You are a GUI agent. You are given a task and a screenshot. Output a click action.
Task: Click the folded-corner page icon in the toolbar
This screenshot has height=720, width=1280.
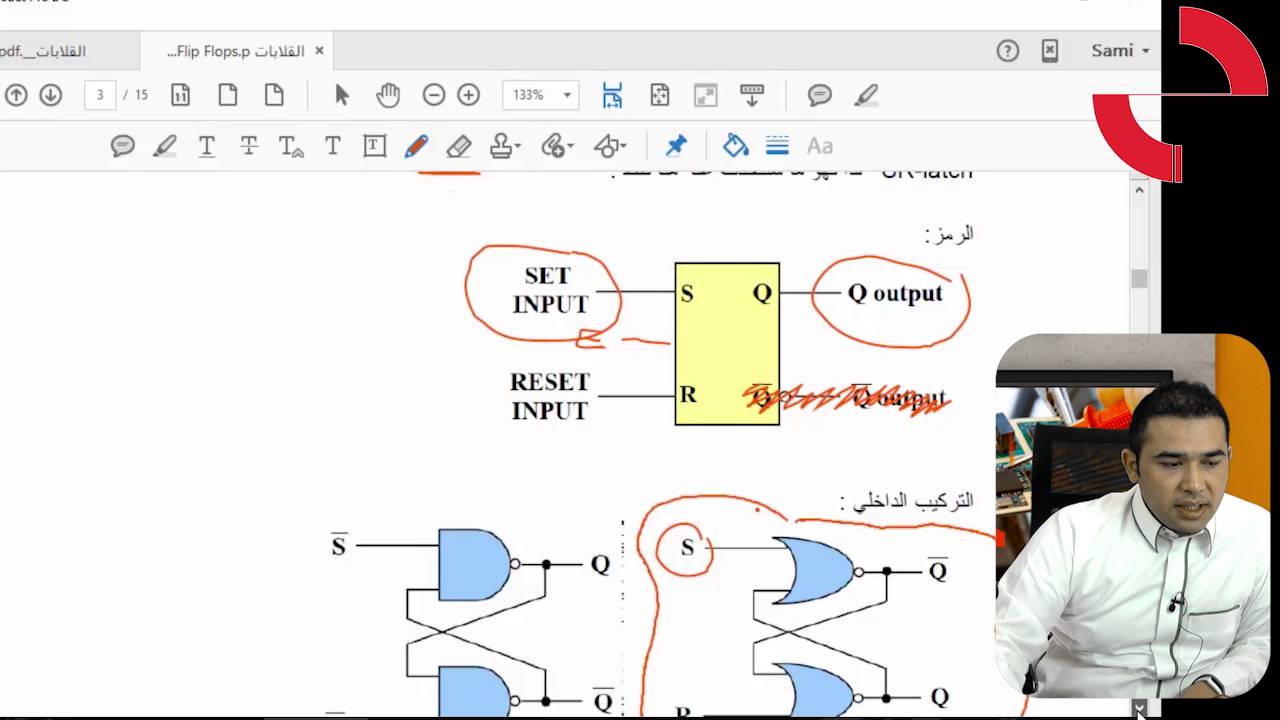[274, 95]
